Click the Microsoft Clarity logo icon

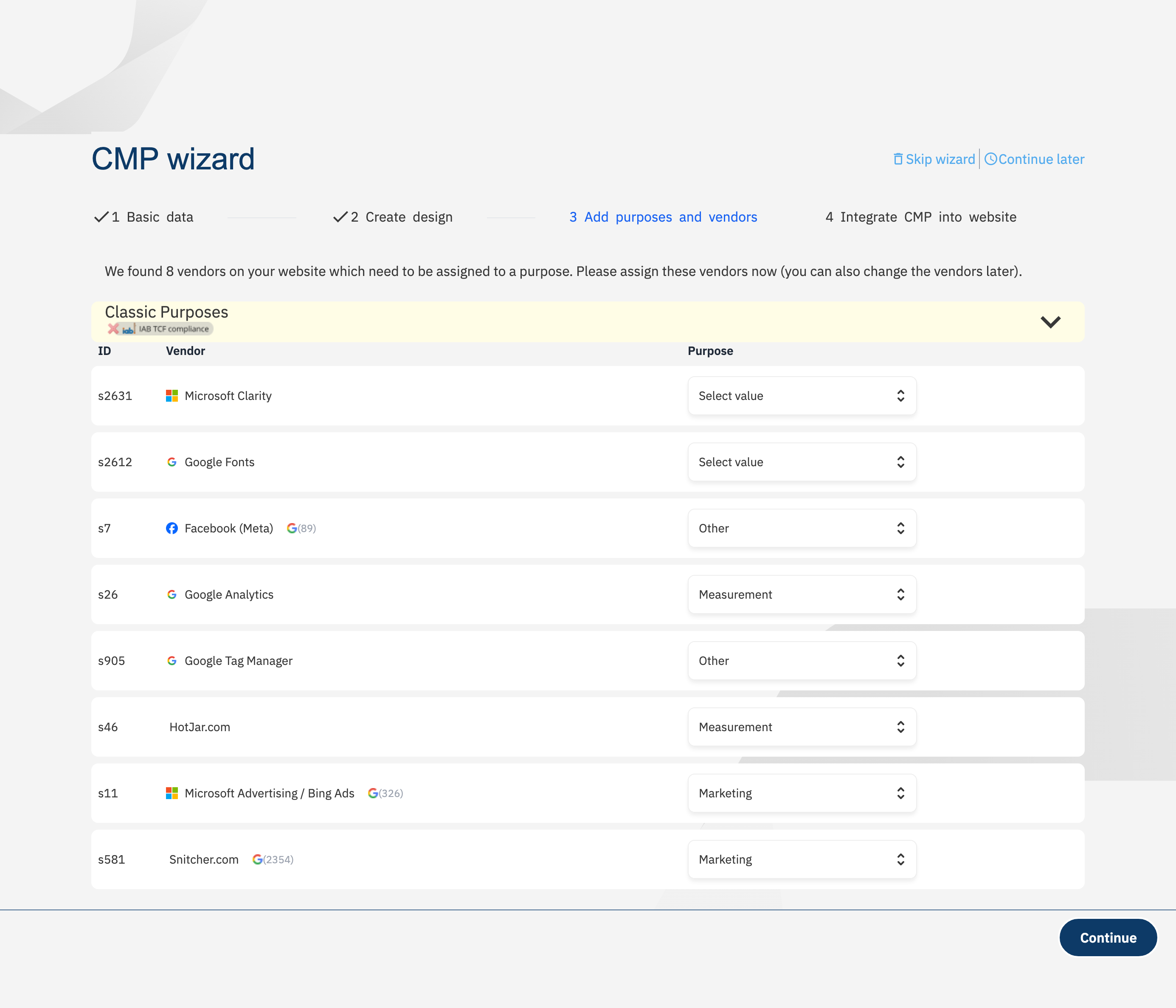coord(172,396)
